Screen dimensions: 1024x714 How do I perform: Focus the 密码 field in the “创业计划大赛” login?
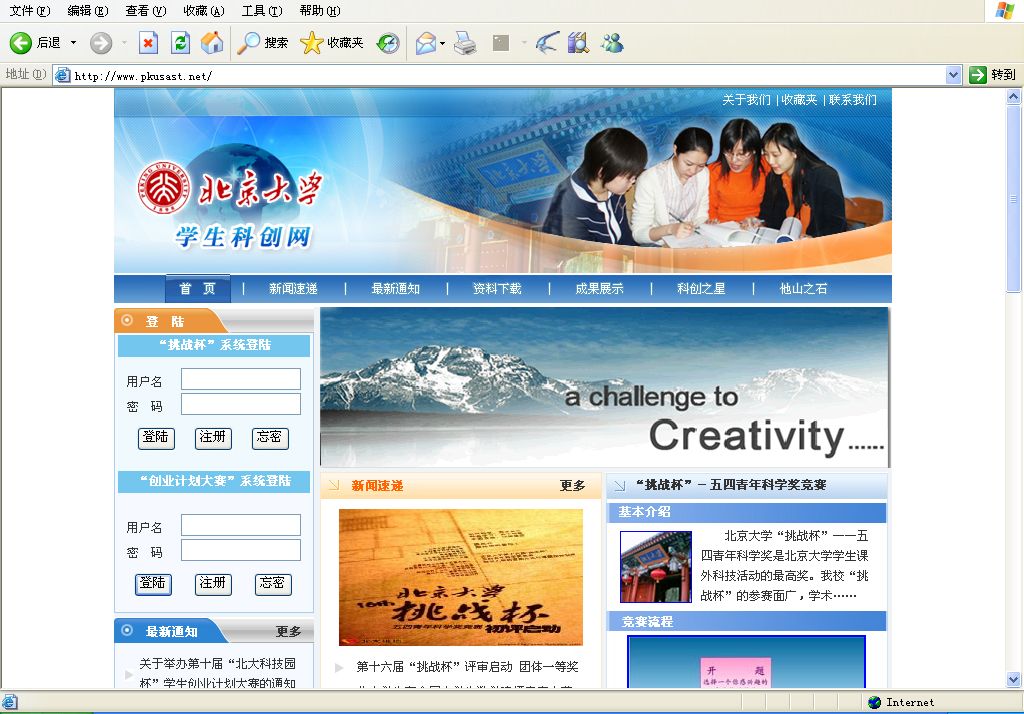241,550
